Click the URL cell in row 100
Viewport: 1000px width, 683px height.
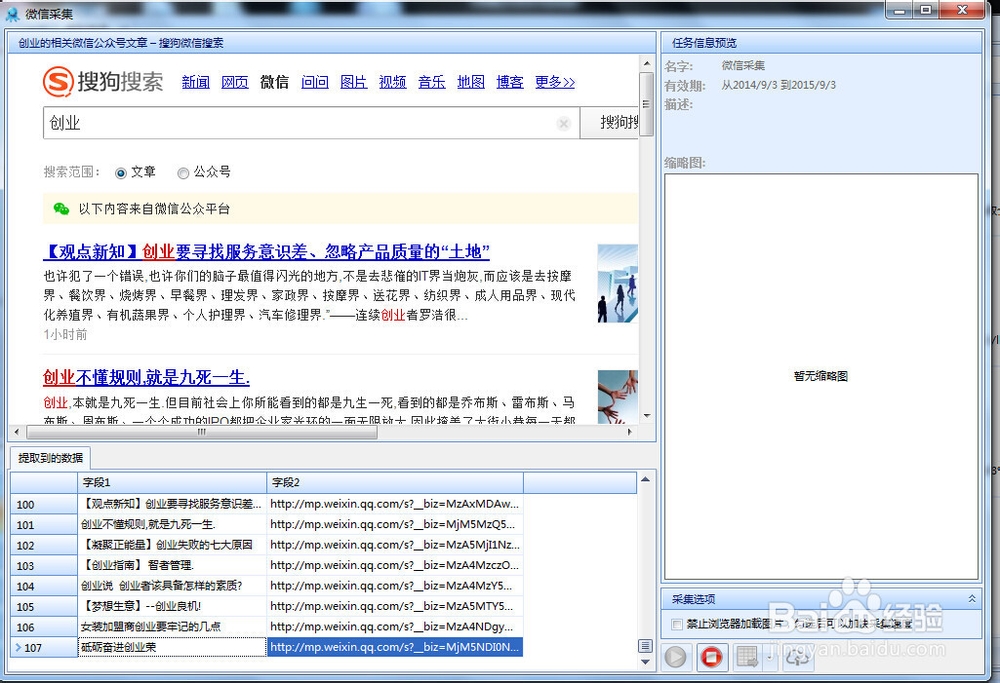(x=395, y=504)
